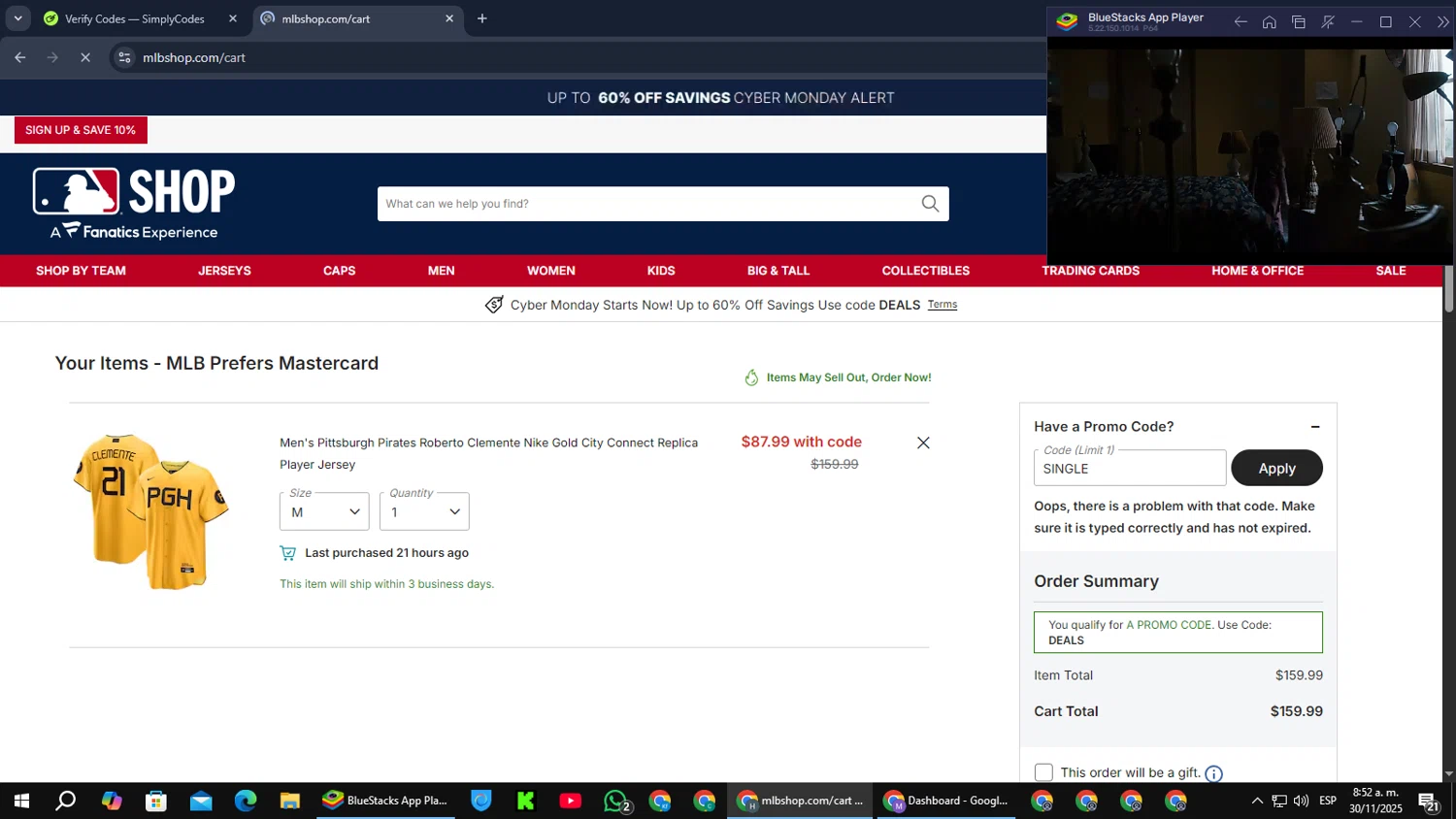Open WhatsApp from the taskbar
This screenshot has width=1456, height=819.
tap(615, 801)
